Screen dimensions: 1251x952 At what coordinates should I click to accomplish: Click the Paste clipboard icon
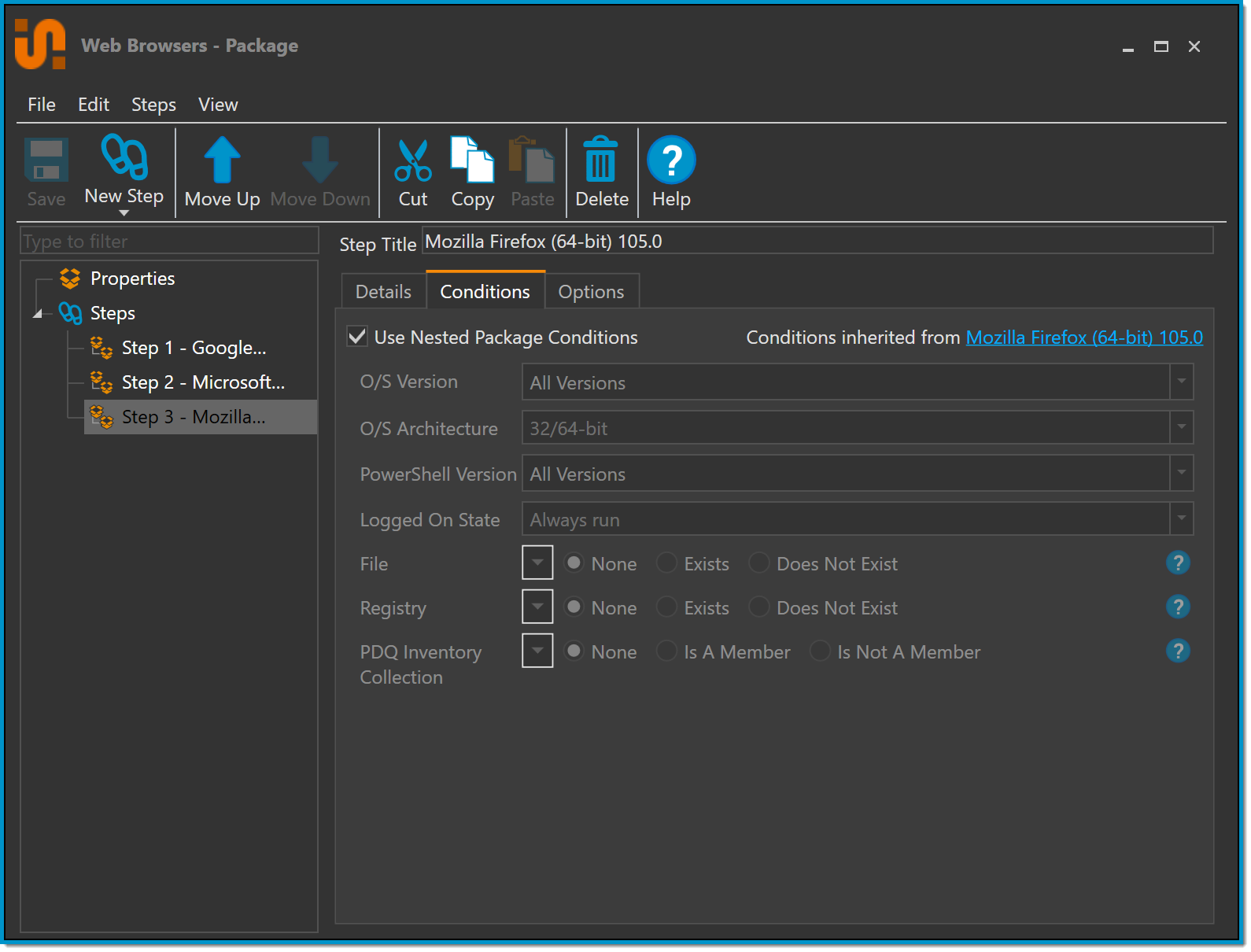click(532, 160)
